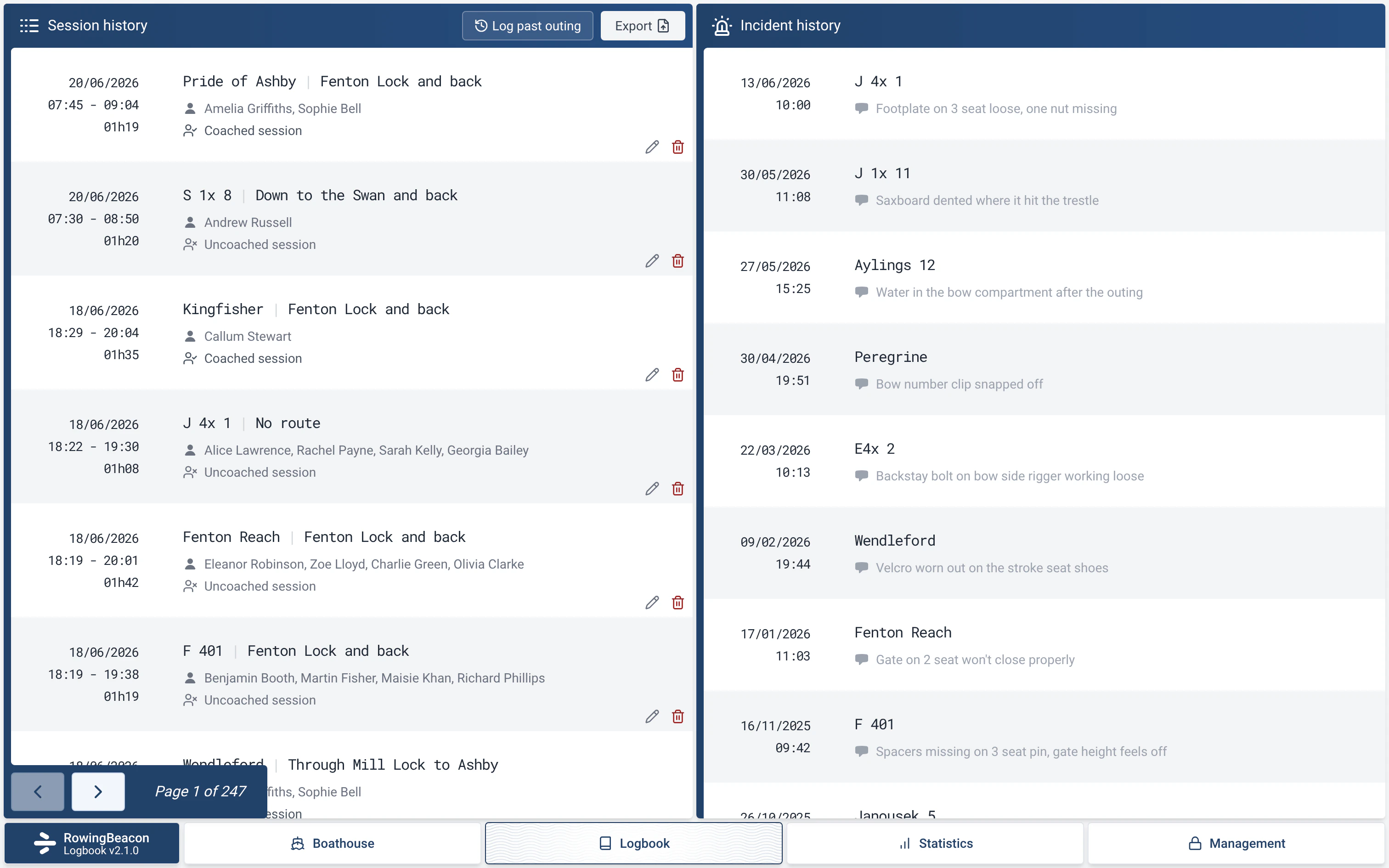Select the J 4x 1 incident on 13/06/2026
The height and width of the screenshot is (868, 1389).
(x=1044, y=94)
